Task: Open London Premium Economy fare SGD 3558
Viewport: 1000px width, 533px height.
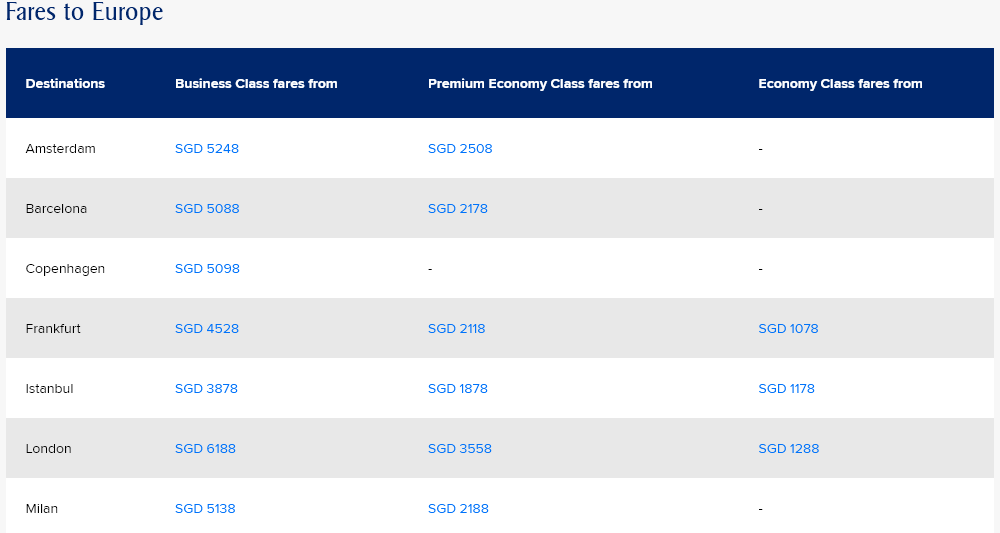Action: (x=460, y=449)
